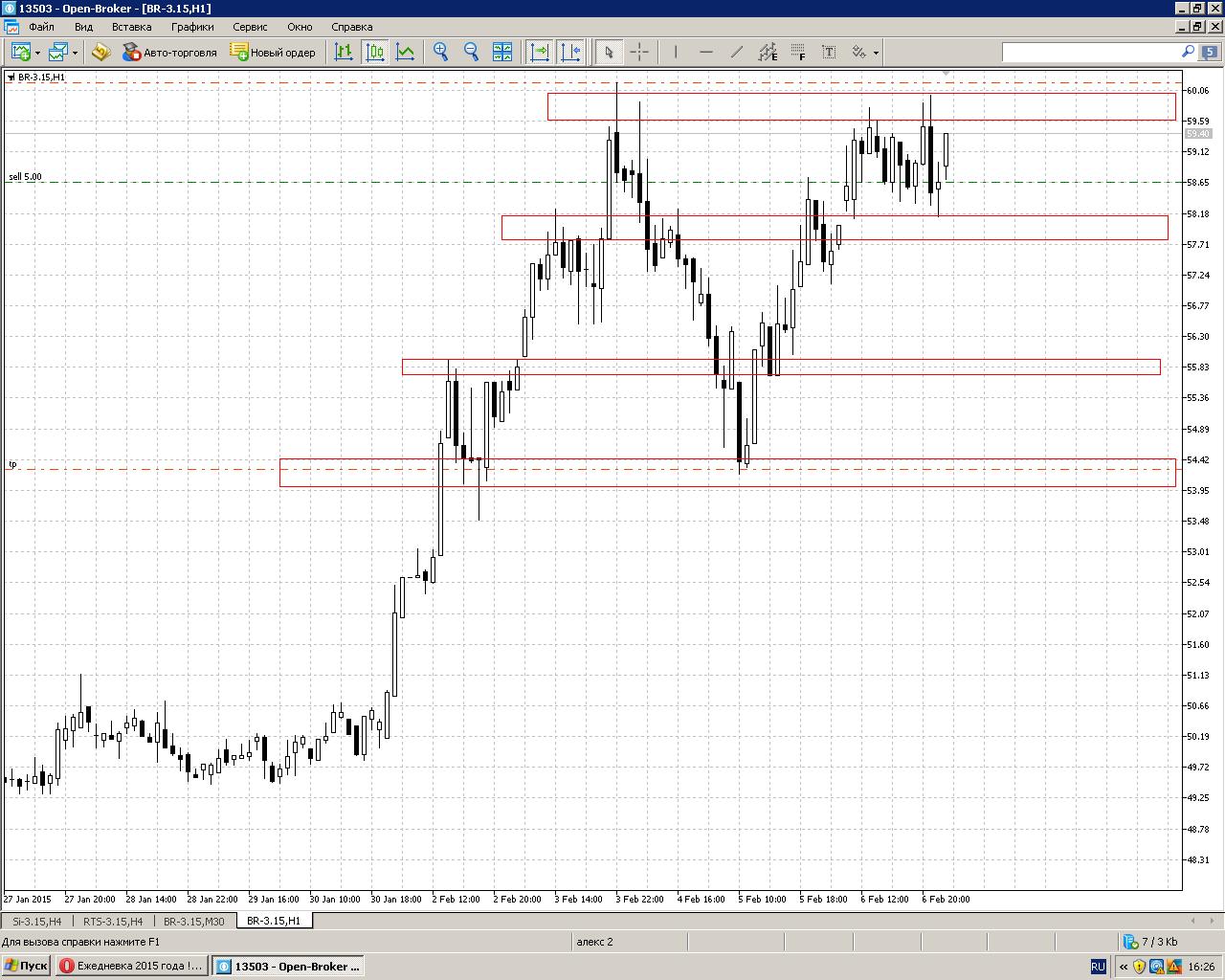Switch to the Si-3.15,H4 chart tab

[x=36, y=921]
